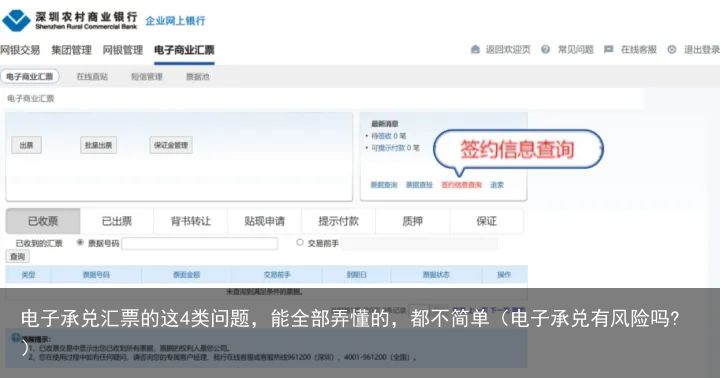Click the 已收到的汇票 label
The width and height of the screenshot is (720, 378).
[x=39, y=243]
